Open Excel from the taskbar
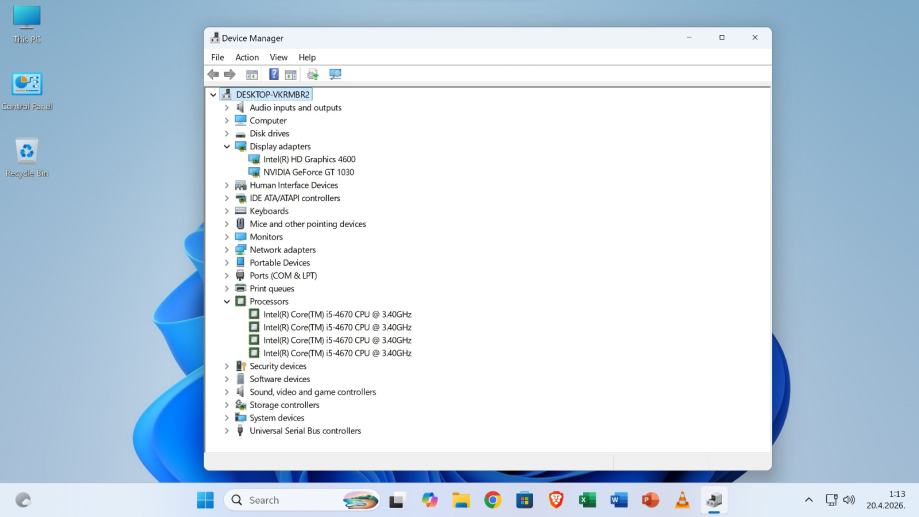 (587, 500)
